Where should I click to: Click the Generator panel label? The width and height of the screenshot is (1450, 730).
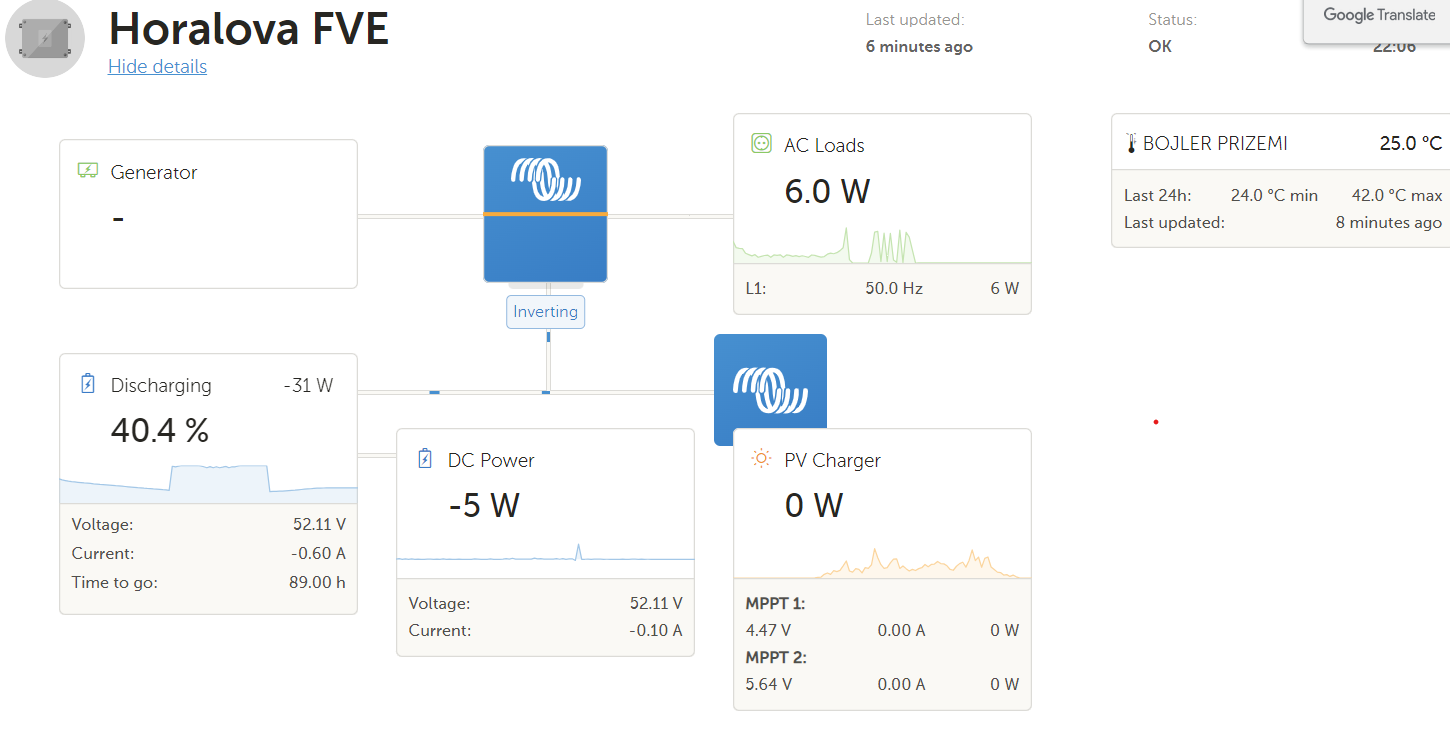[x=154, y=172]
